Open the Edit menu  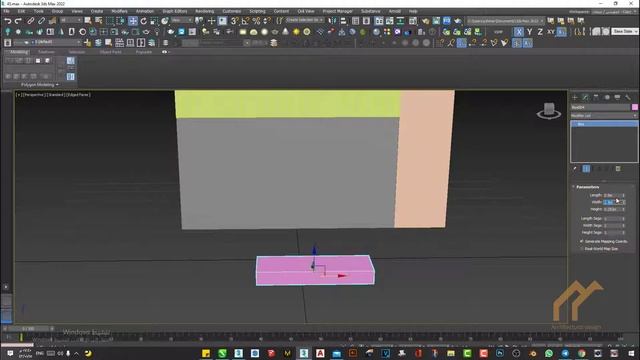[21, 11]
